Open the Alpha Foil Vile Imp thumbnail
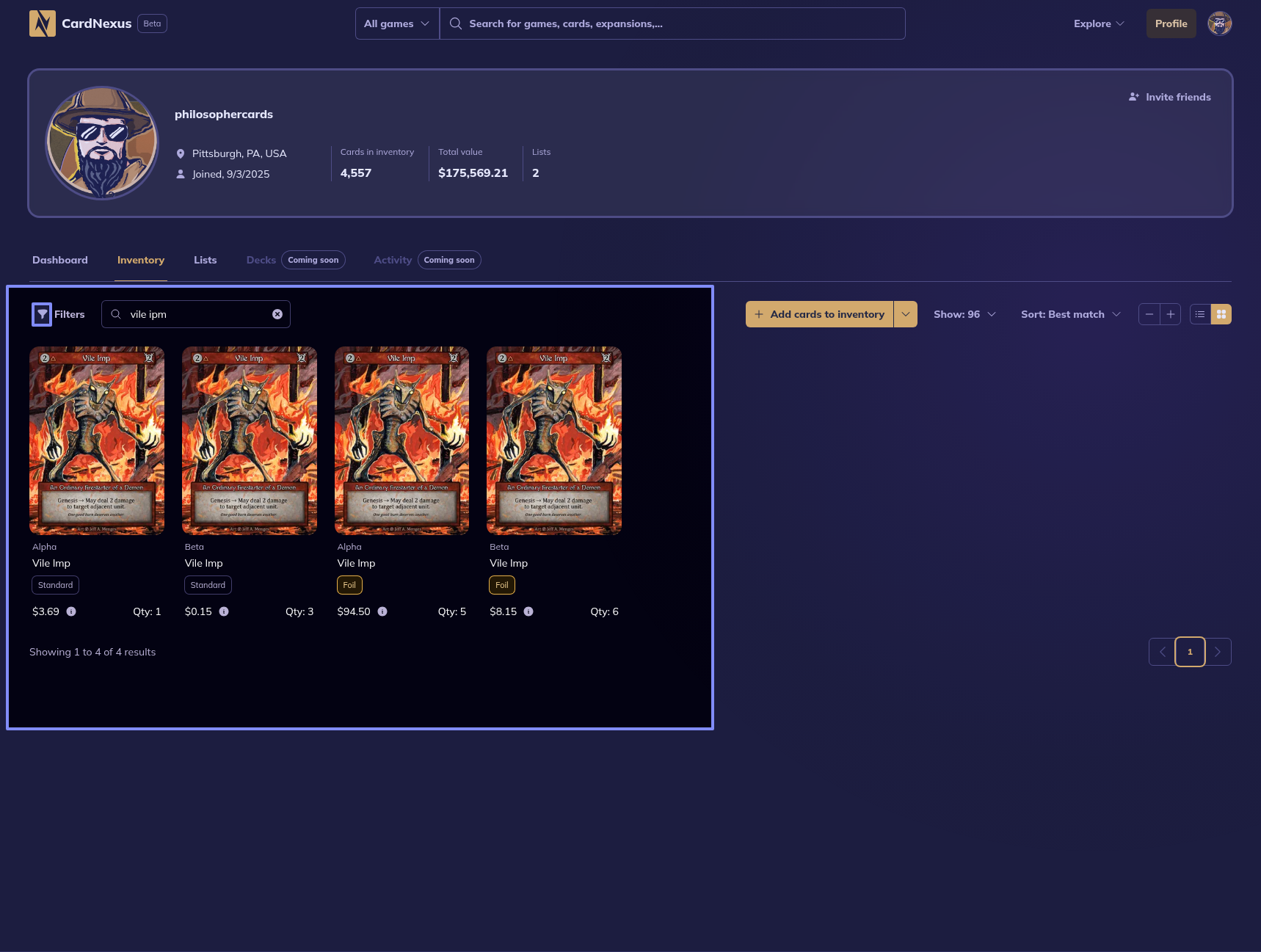The image size is (1261, 952). pos(401,440)
